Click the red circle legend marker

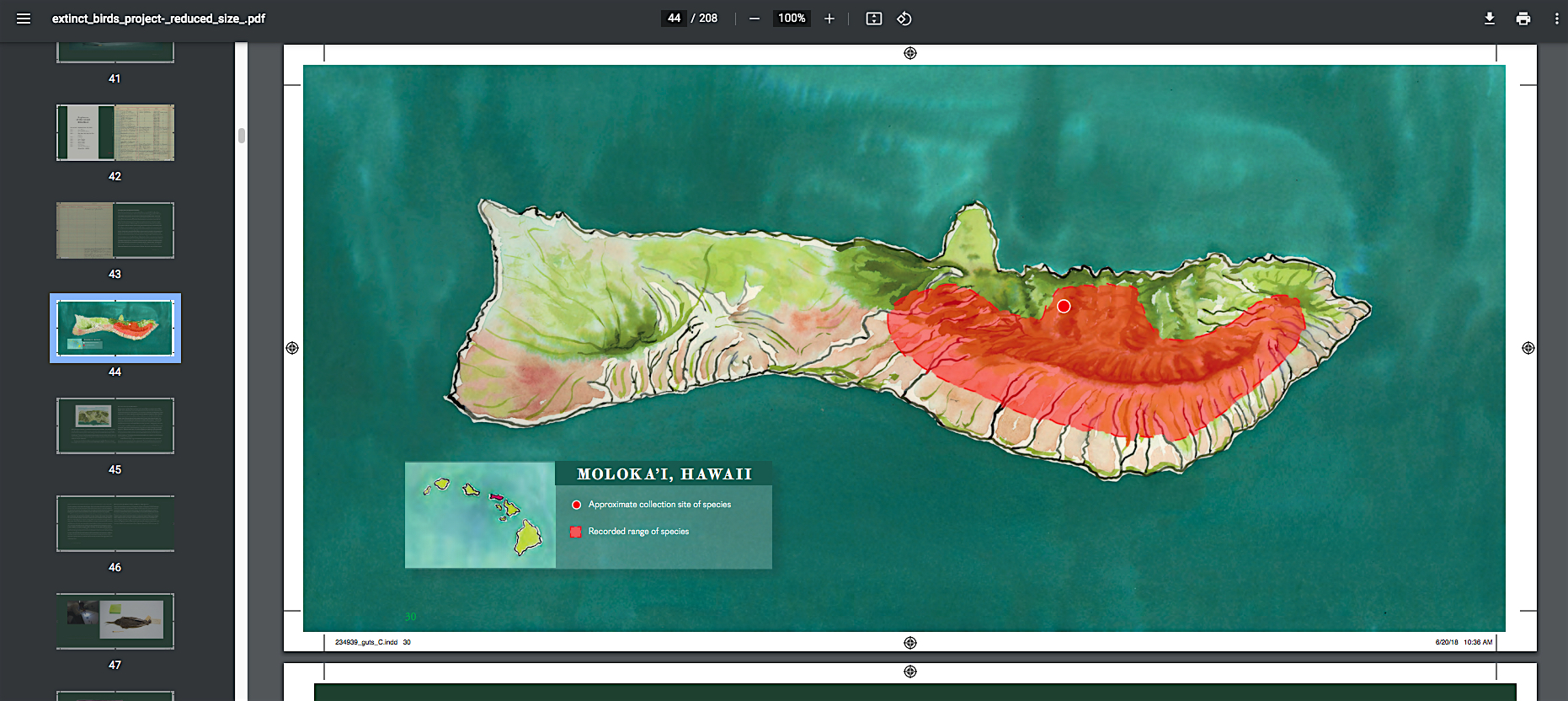coord(576,505)
